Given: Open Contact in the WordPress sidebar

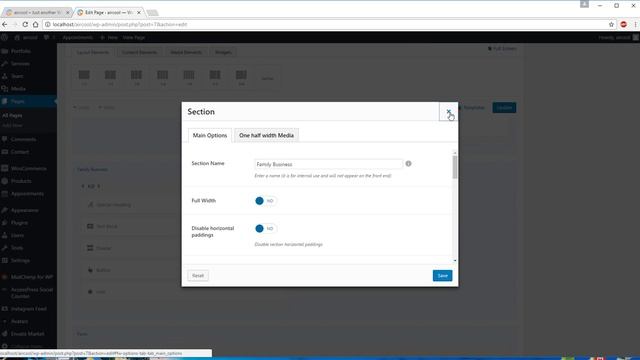Looking at the screenshot, I should (x=20, y=152).
